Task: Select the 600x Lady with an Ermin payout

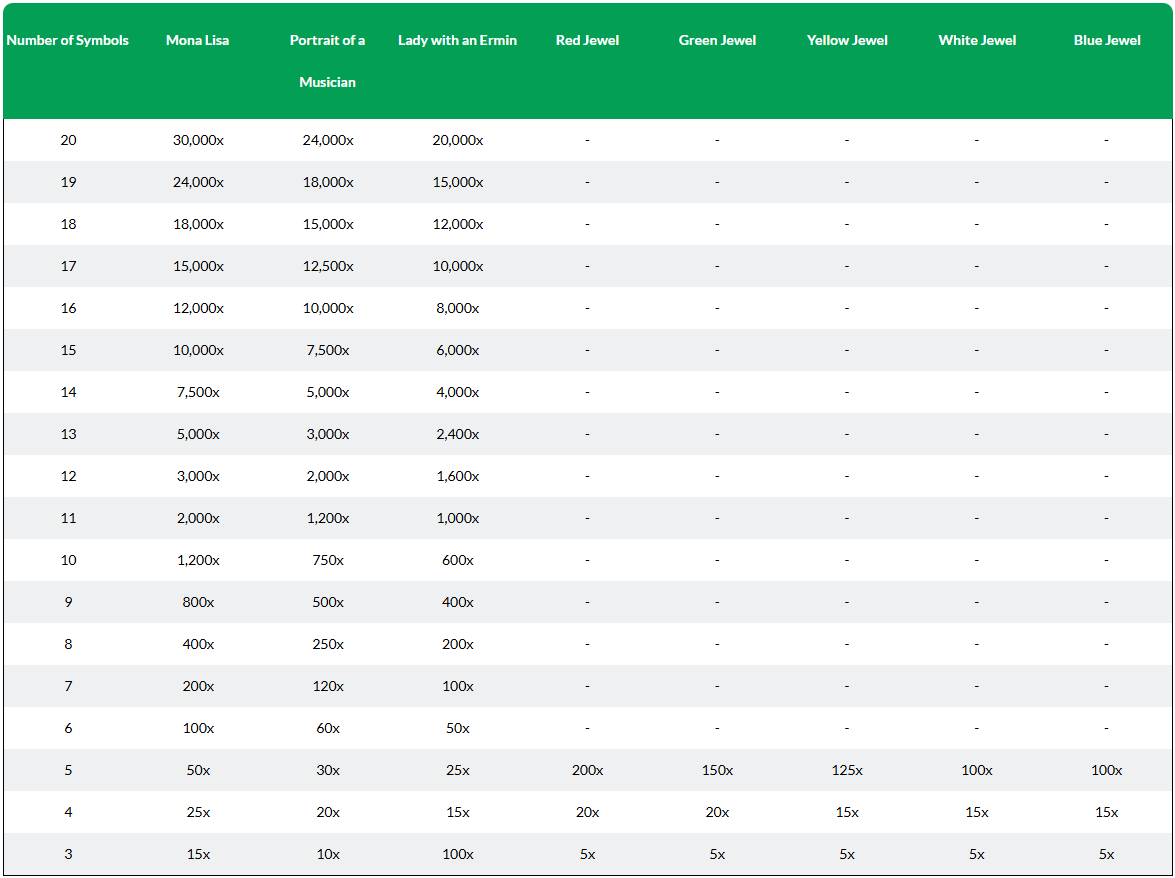Action: [x=458, y=560]
